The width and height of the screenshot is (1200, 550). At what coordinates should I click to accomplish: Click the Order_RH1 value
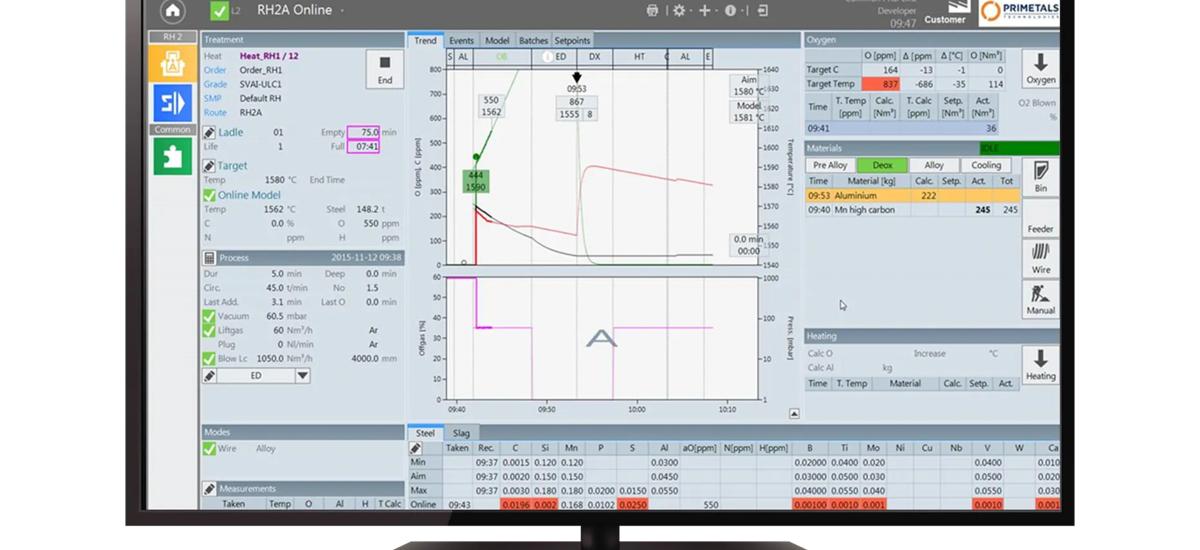point(261,70)
